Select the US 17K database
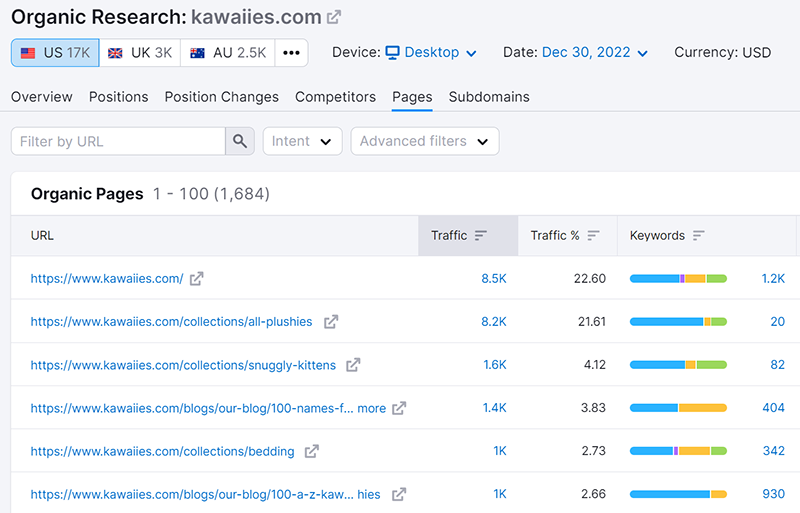Image resolution: width=800 pixels, height=513 pixels. tap(55, 53)
